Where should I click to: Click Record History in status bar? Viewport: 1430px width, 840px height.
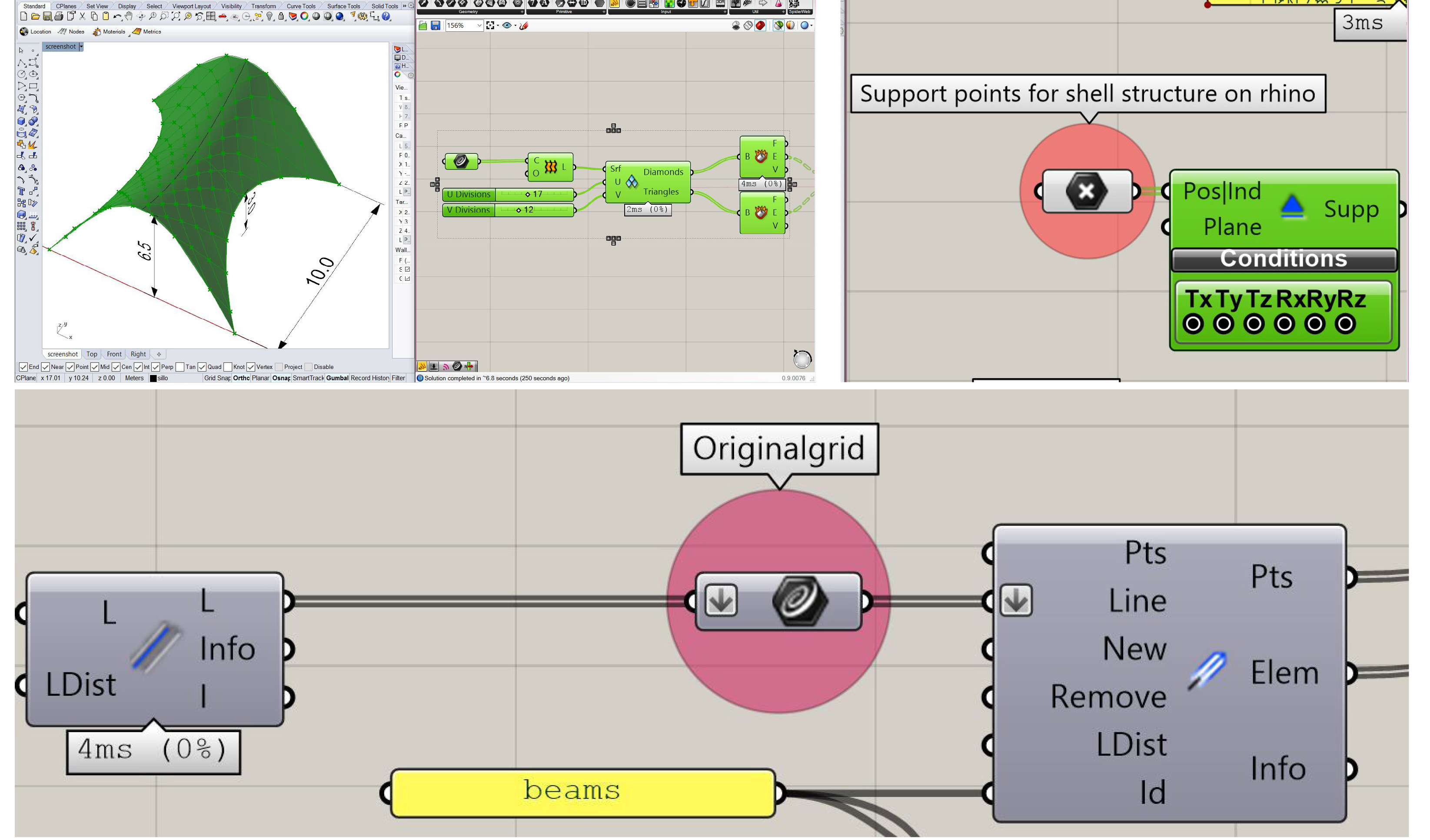pyautogui.click(x=369, y=378)
